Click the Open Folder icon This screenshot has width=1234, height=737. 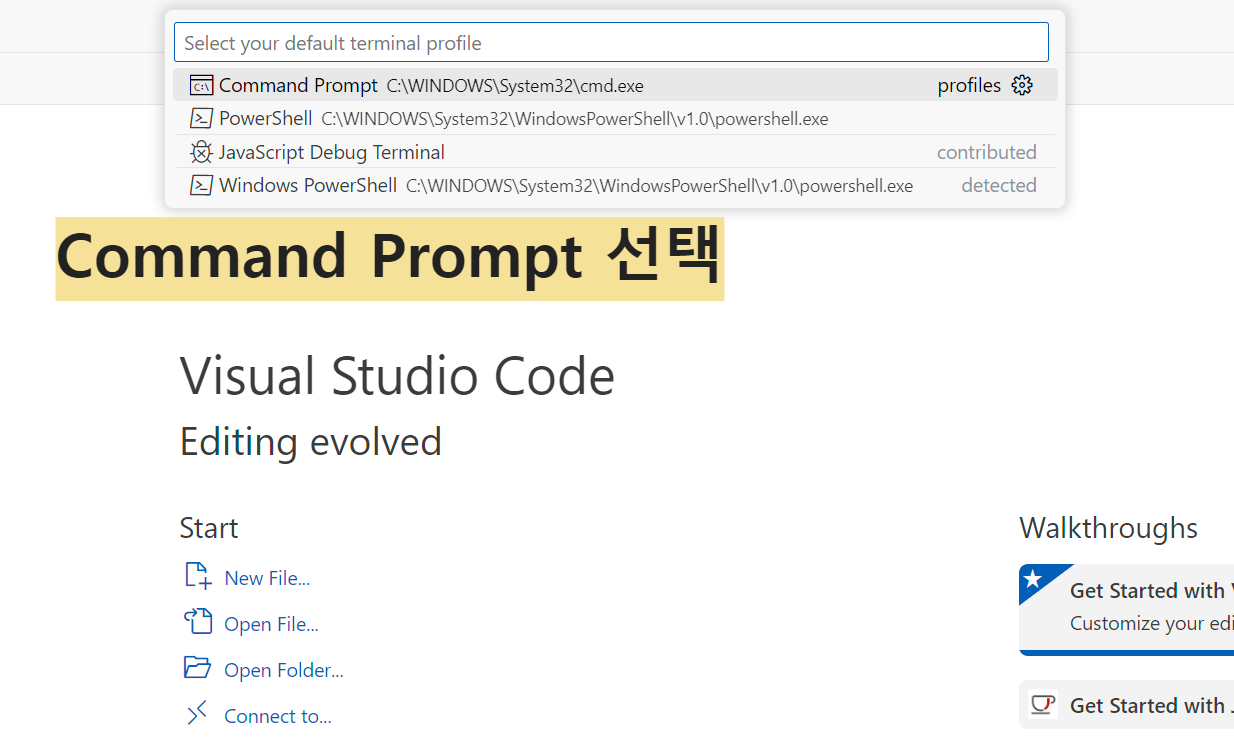point(198,668)
